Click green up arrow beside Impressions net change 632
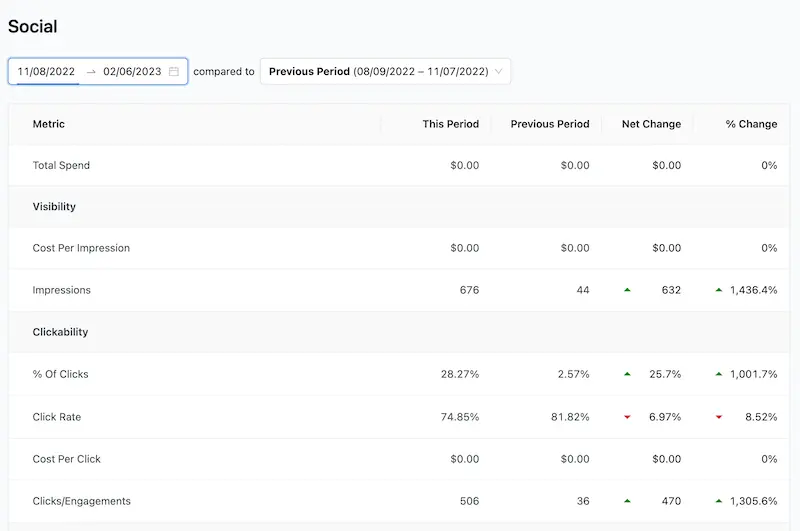800x531 pixels. pyautogui.click(x=627, y=290)
